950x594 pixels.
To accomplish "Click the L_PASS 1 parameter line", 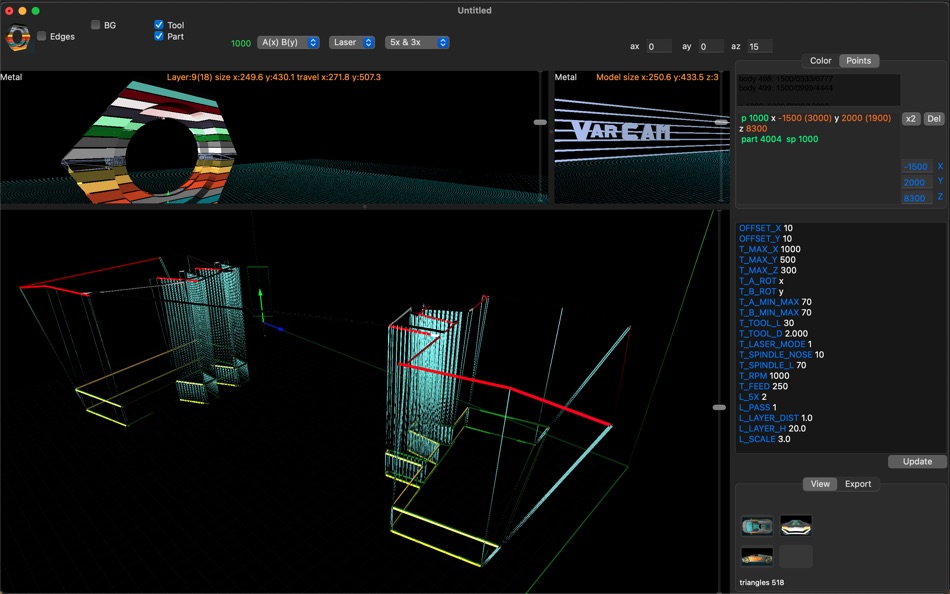I will pos(757,407).
